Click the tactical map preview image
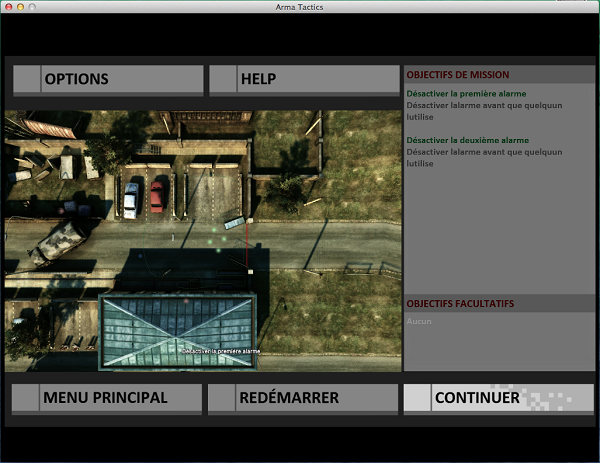This screenshot has width=600, height=463. [203, 241]
